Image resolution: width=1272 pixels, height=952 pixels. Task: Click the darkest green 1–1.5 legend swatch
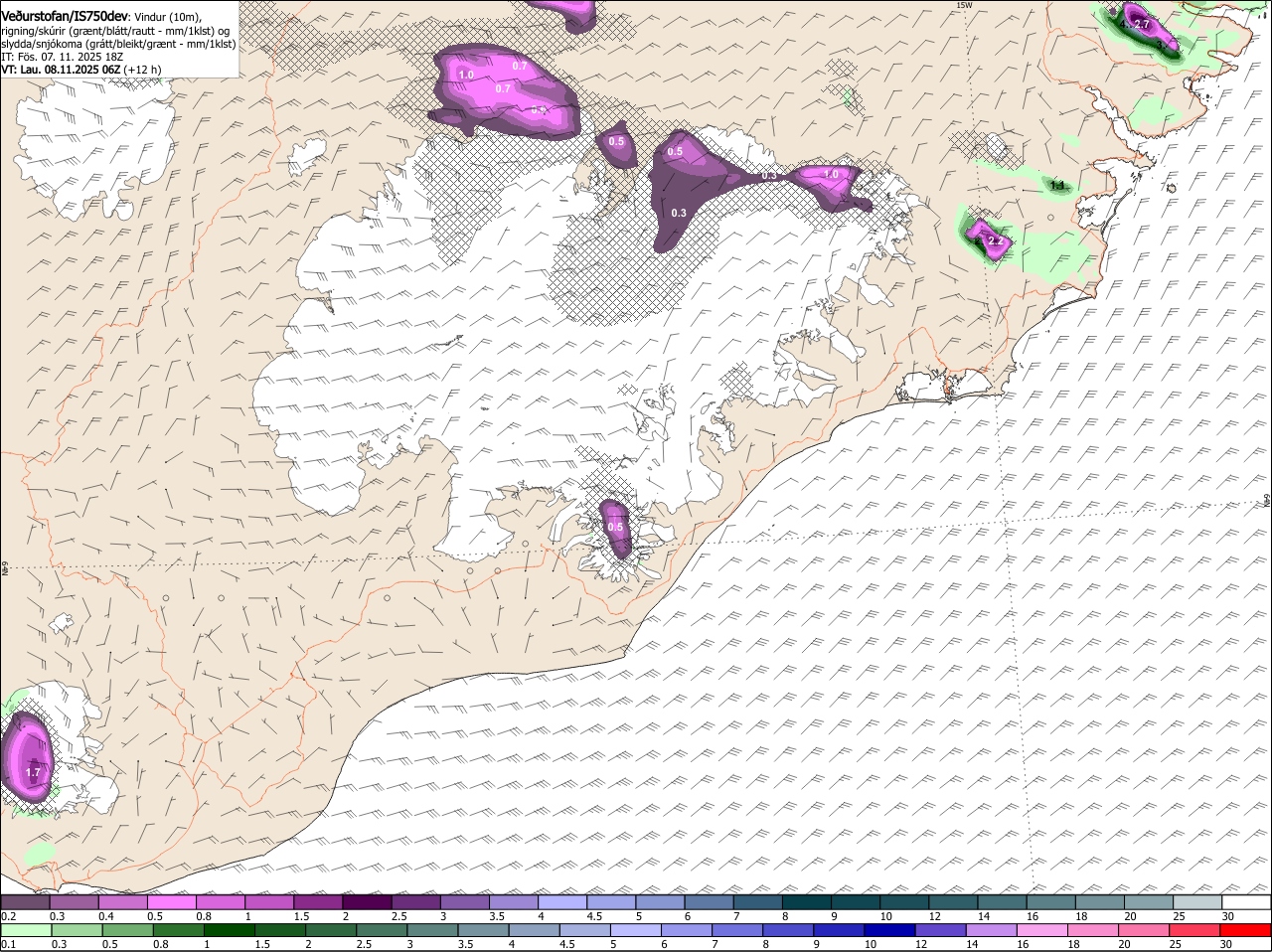(229, 930)
